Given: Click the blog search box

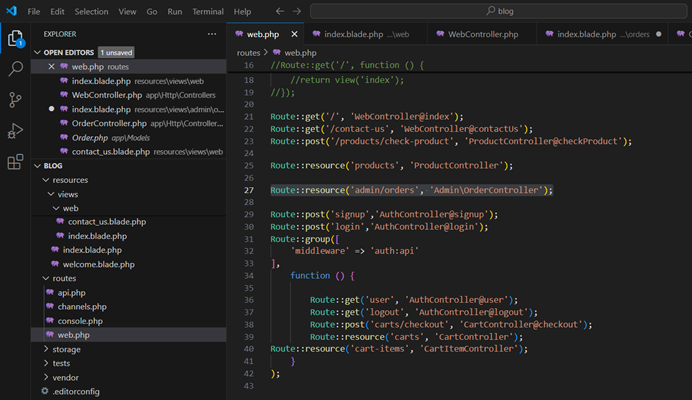Looking at the screenshot, I should [500, 11].
